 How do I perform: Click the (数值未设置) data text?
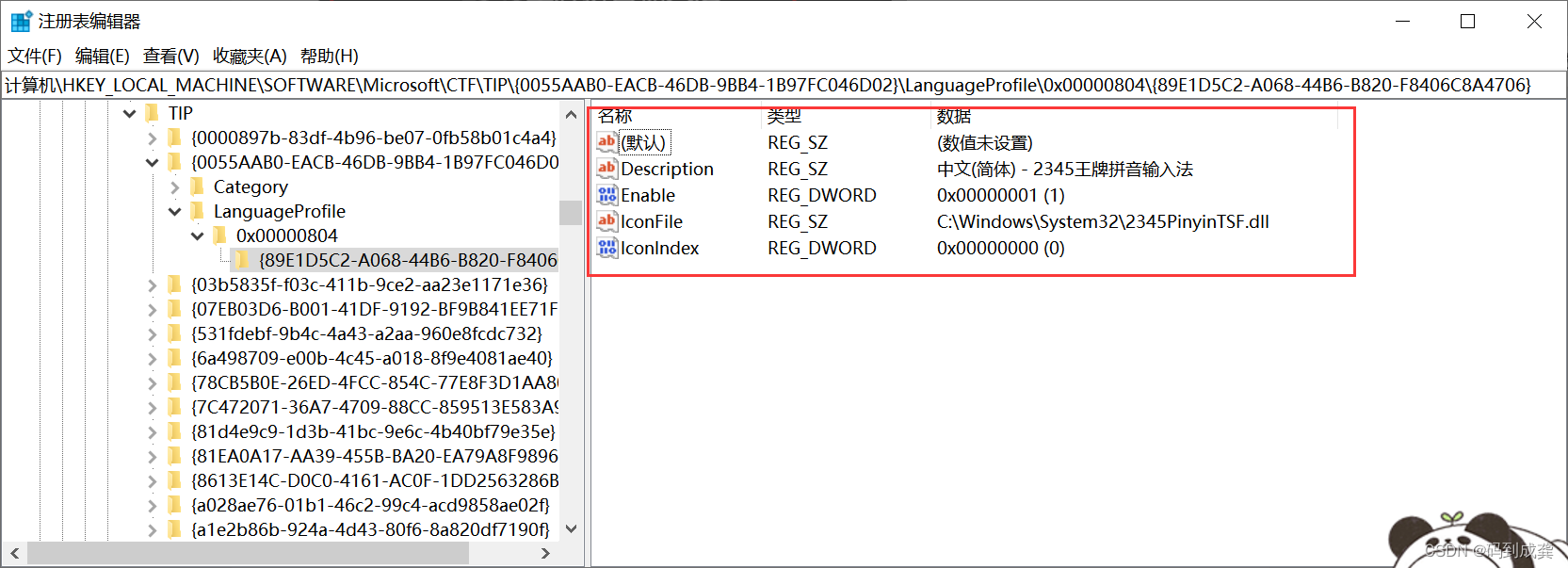click(x=985, y=142)
